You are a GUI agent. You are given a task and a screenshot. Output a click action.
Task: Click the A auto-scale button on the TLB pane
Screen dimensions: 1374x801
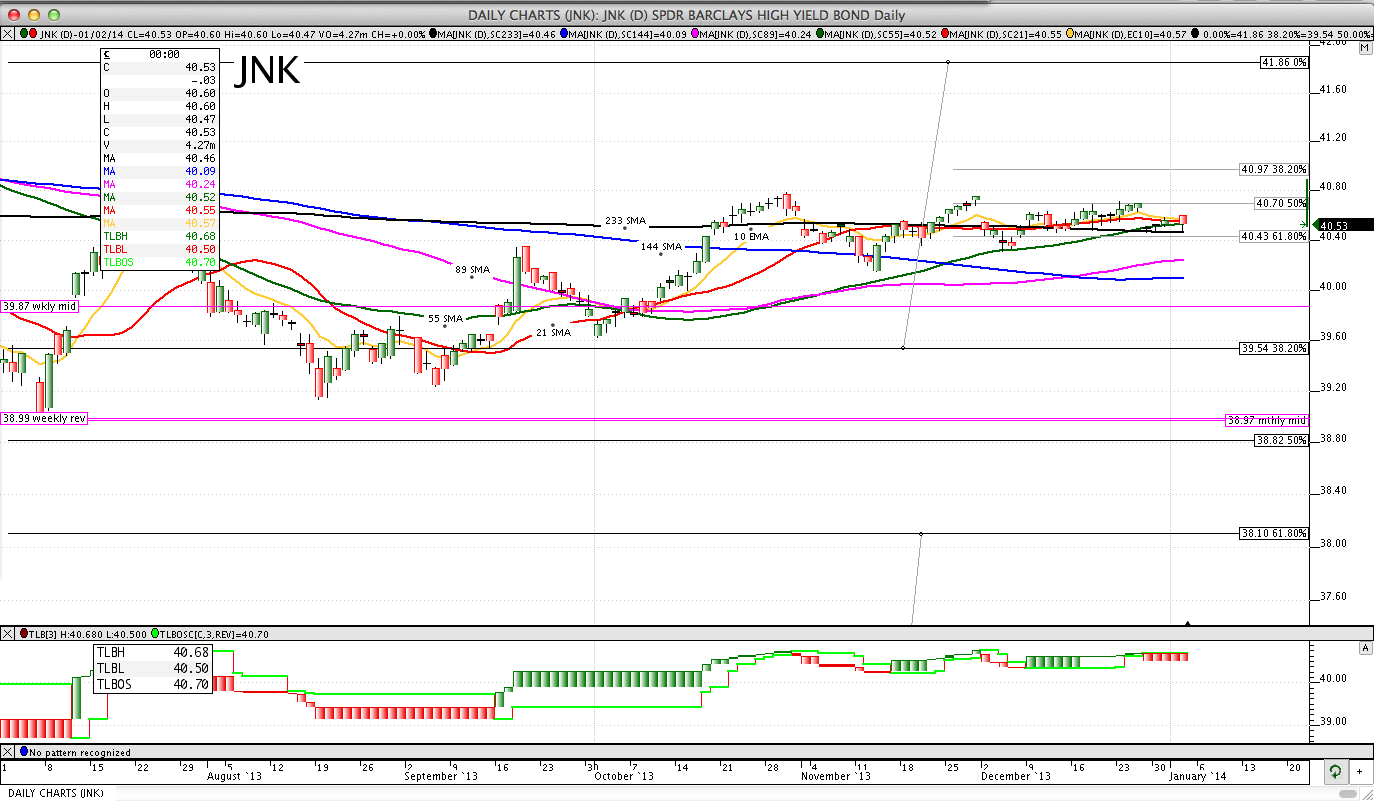tap(1364, 648)
